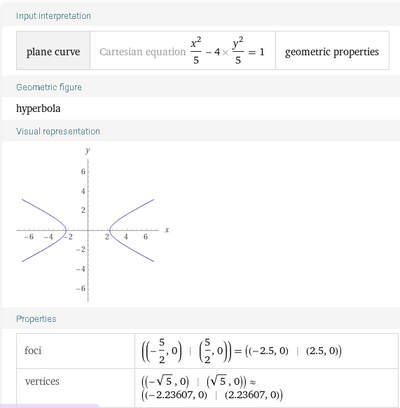400x408 pixels.
Task: Click the foci decimal value (-2.5, 0)
Action: pyautogui.click(x=268, y=351)
